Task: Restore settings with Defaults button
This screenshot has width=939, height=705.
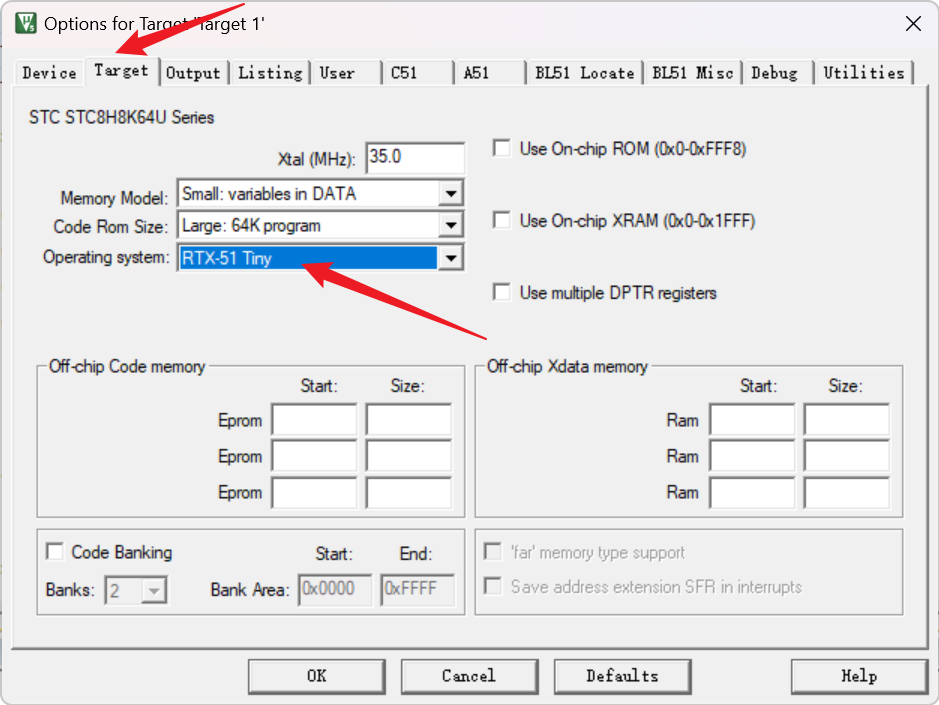Action: [623, 676]
